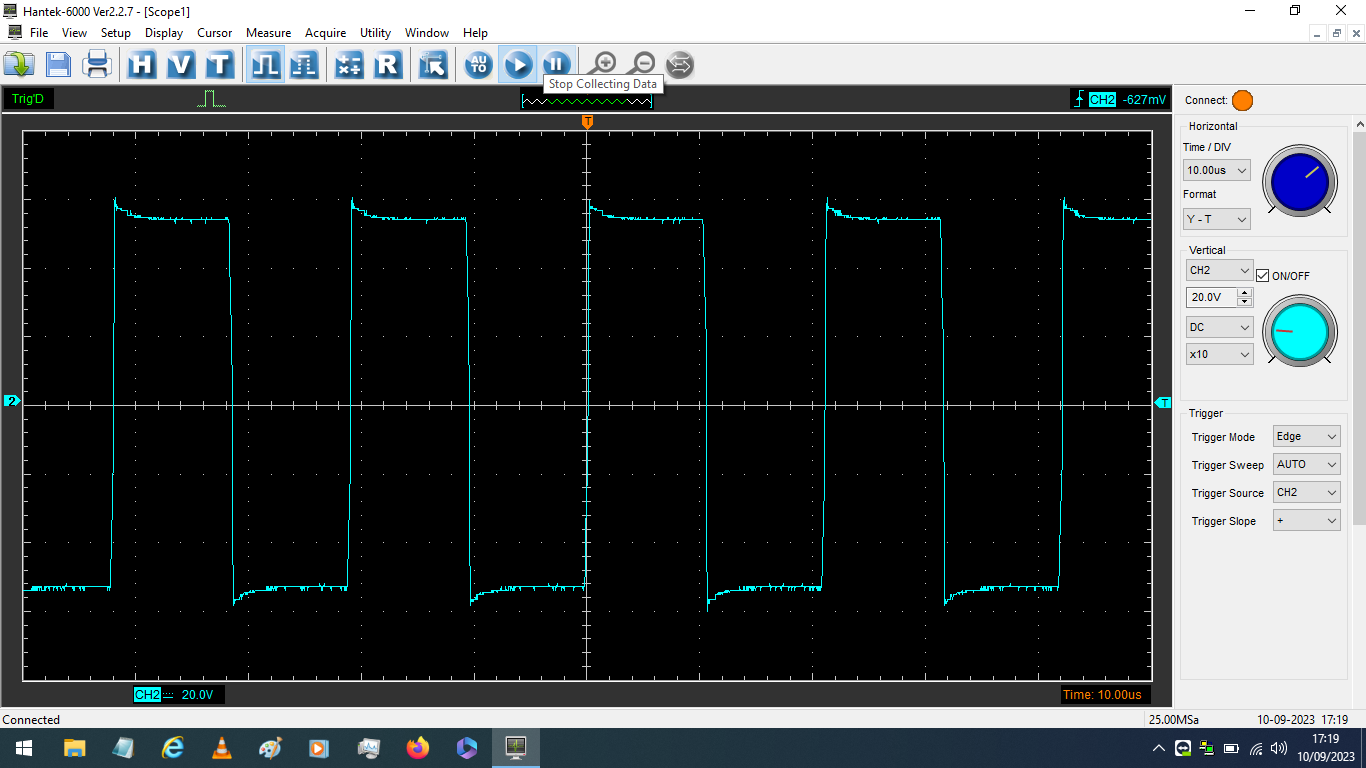Show hidden system tray icons chevron
The height and width of the screenshot is (768, 1366).
click(1159, 748)
